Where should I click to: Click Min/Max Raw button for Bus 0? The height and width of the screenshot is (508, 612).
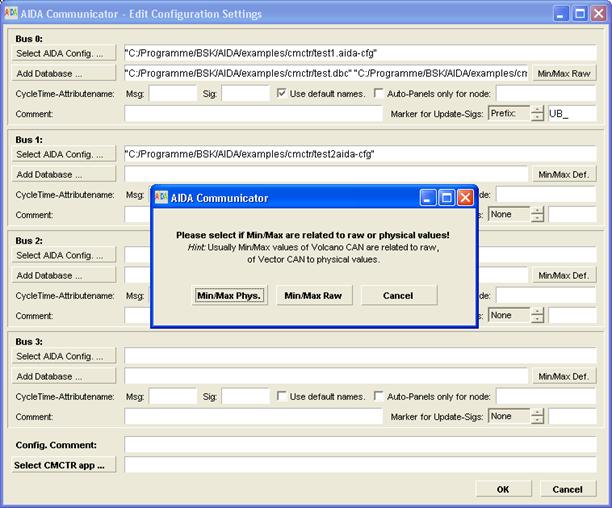coord(564,73)
